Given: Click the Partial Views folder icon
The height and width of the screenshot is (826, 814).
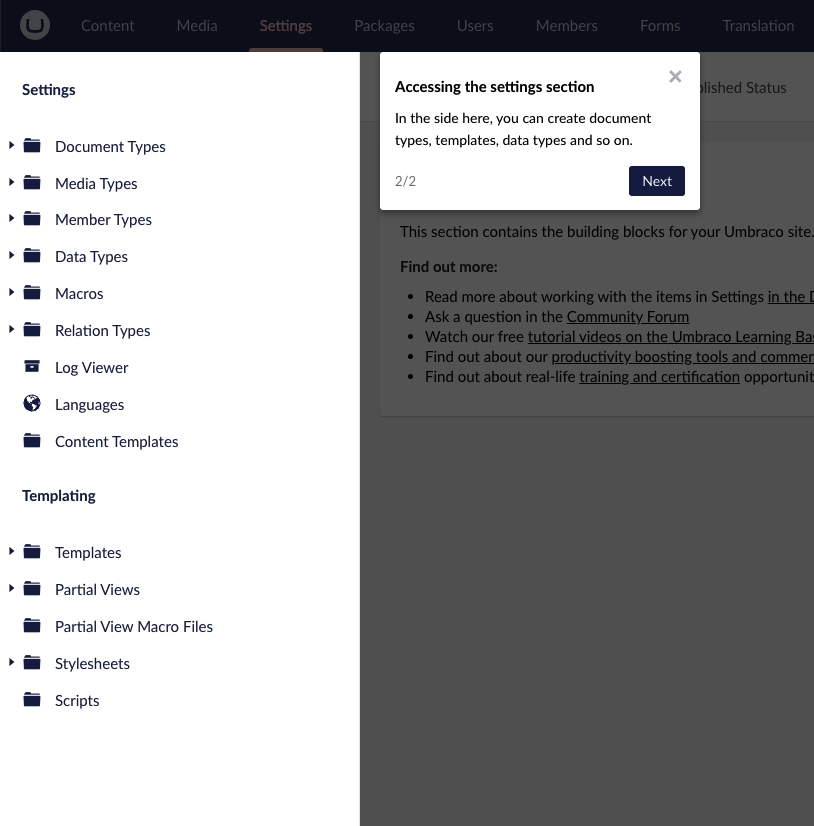Looking at the screenshot, I should pos(32,588).
